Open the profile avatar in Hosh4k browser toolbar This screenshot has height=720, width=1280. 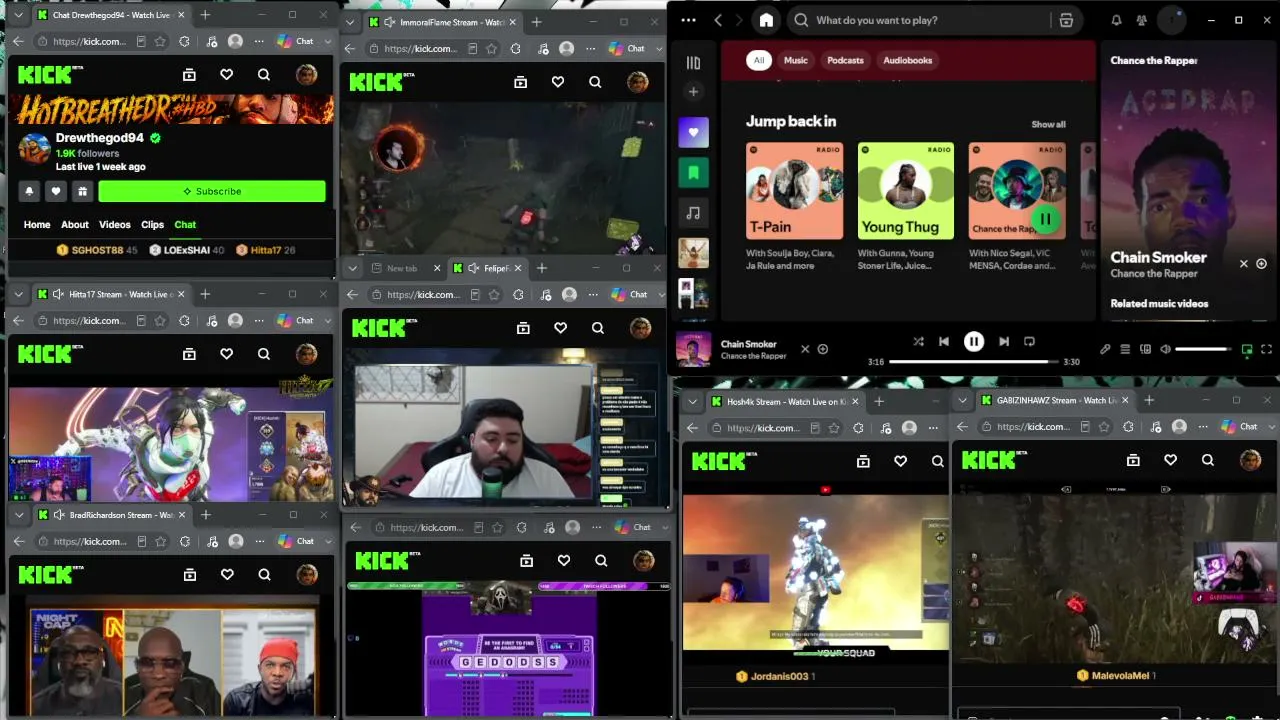click(909, 427)
